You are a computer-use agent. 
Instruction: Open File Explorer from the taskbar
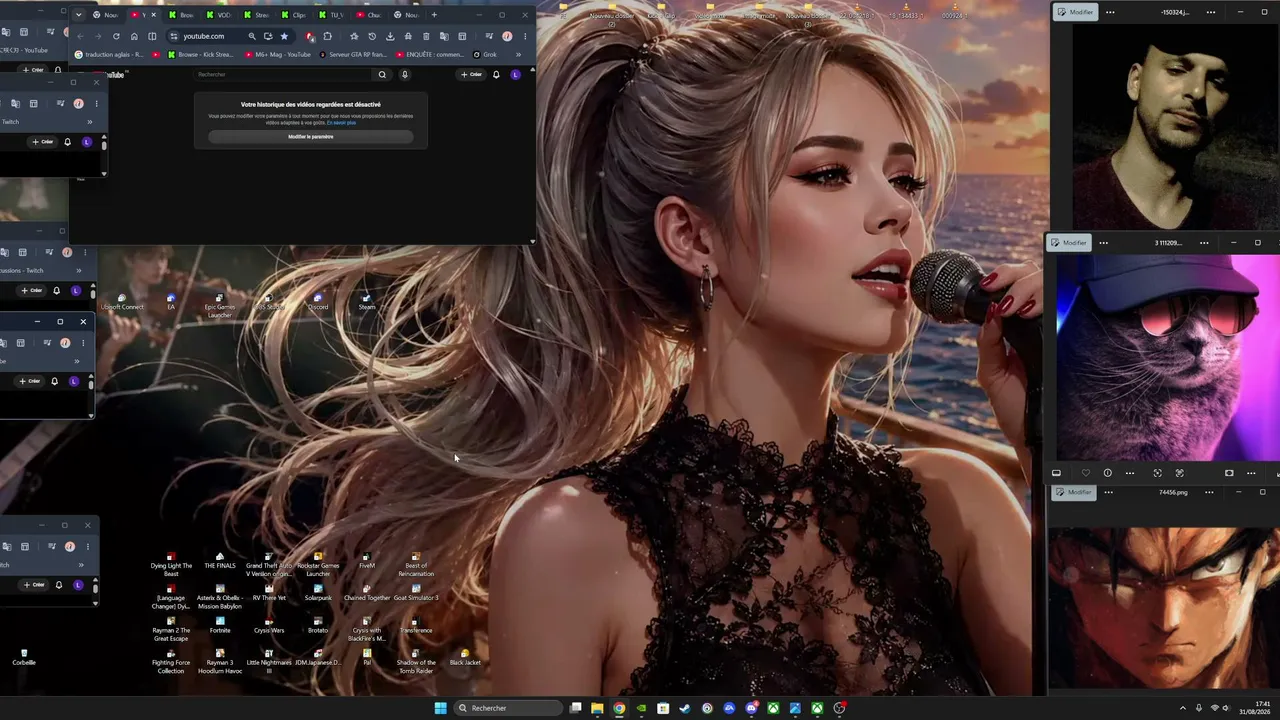(597, 708)
